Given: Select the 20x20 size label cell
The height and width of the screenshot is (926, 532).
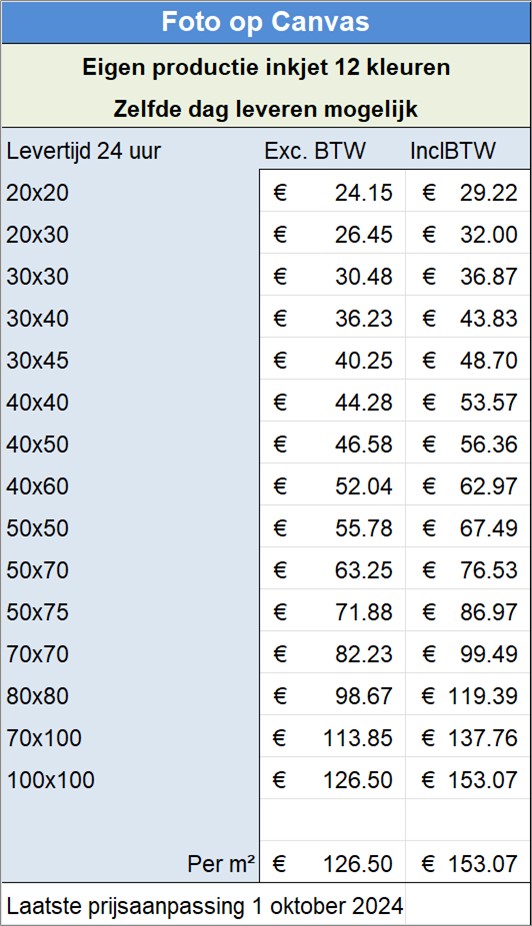Looking at the screenshot, I should click(x=130, y=192).
